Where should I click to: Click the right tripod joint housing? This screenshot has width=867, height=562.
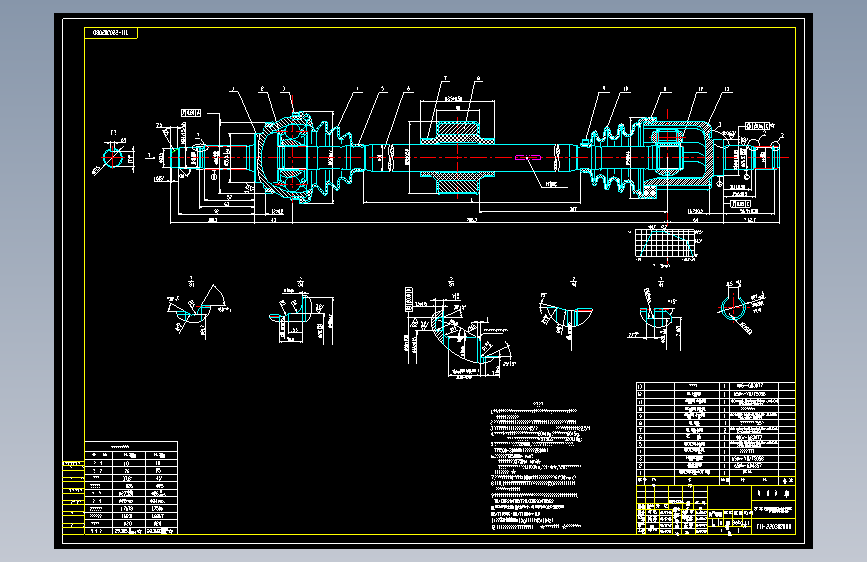pyautogui.click(x=676, y=157)
